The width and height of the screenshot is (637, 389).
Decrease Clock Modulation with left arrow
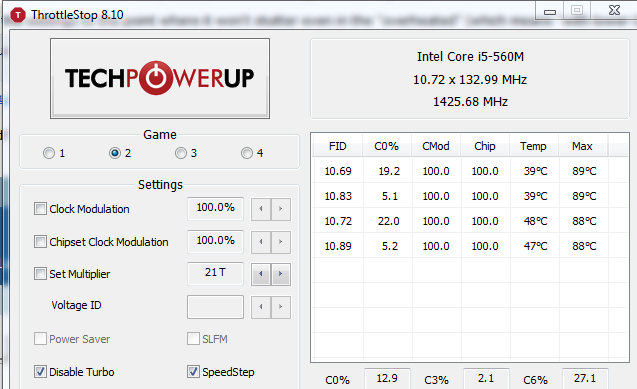[x=261, y=209]
